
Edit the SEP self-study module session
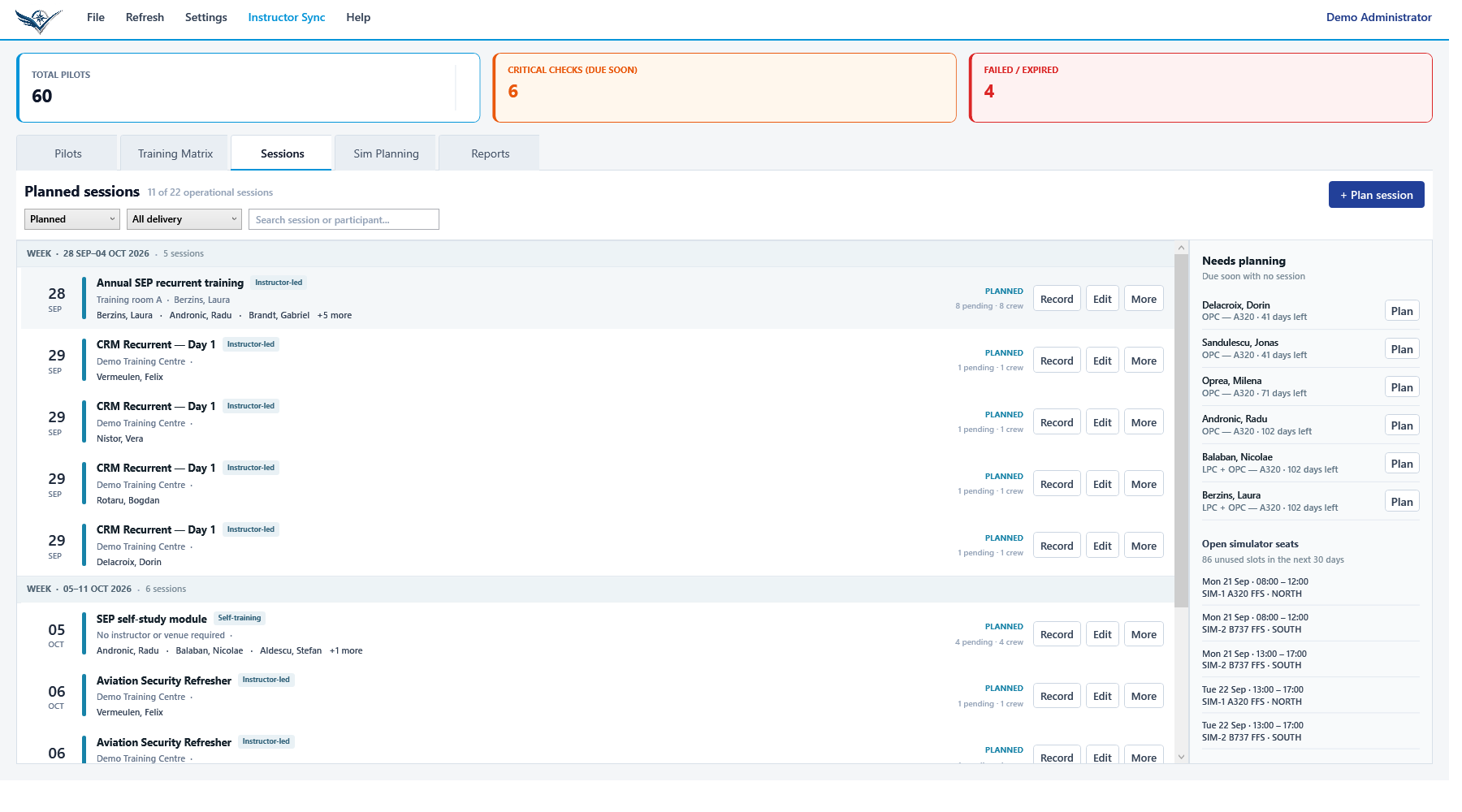(1102, 634)
